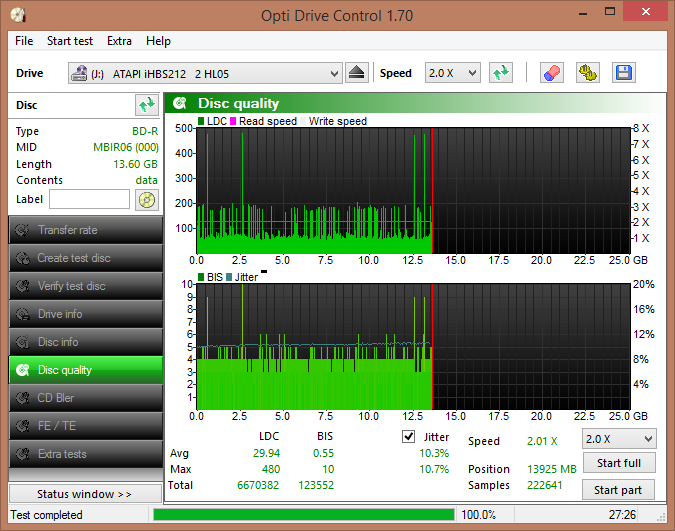Click the LDC green legend swatch

click(201, 121)
